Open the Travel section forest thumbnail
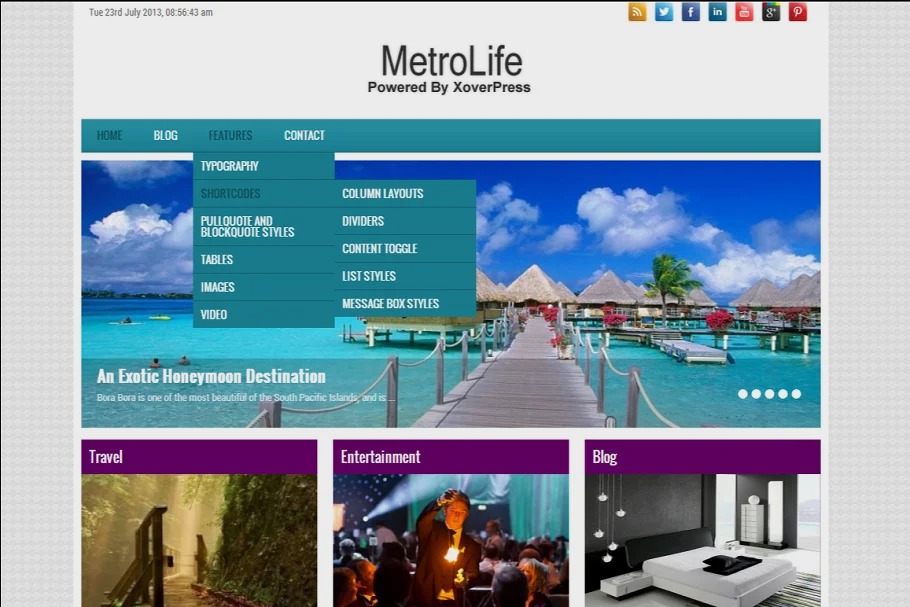 click(199, 540)
